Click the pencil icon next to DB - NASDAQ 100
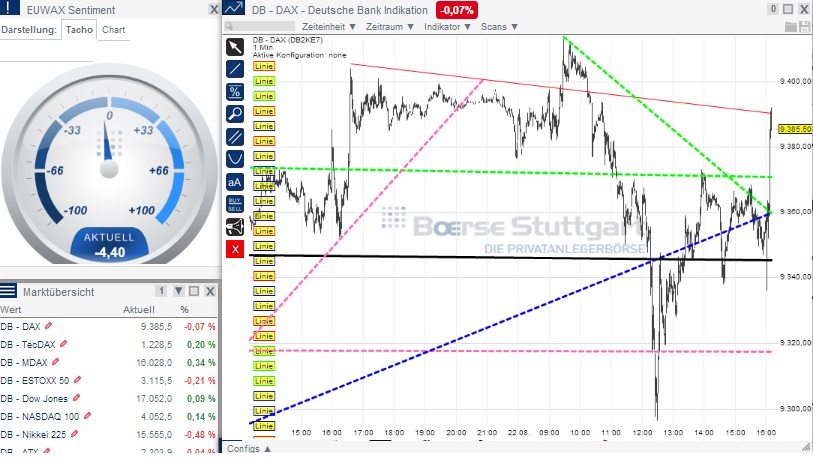 tap(88, 416)
